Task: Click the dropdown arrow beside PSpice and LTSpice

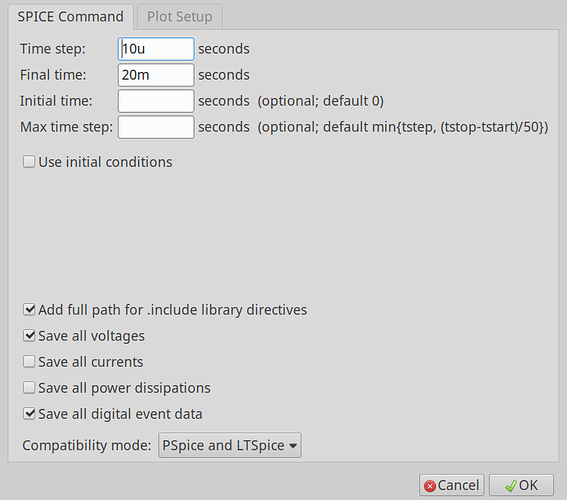Action: [293, 446]
